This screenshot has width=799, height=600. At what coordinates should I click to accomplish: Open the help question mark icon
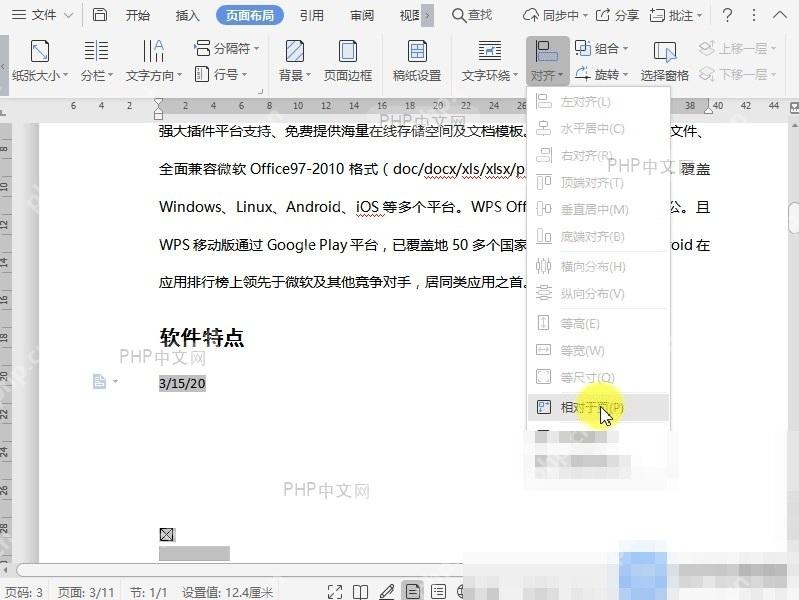coord(727,15)
